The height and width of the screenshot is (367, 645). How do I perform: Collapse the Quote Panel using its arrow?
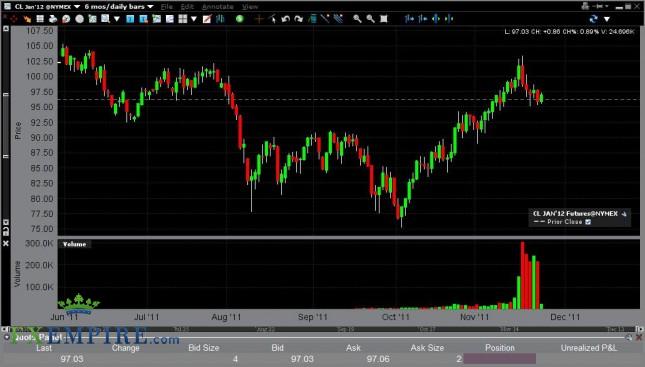(x=7, y=337)
